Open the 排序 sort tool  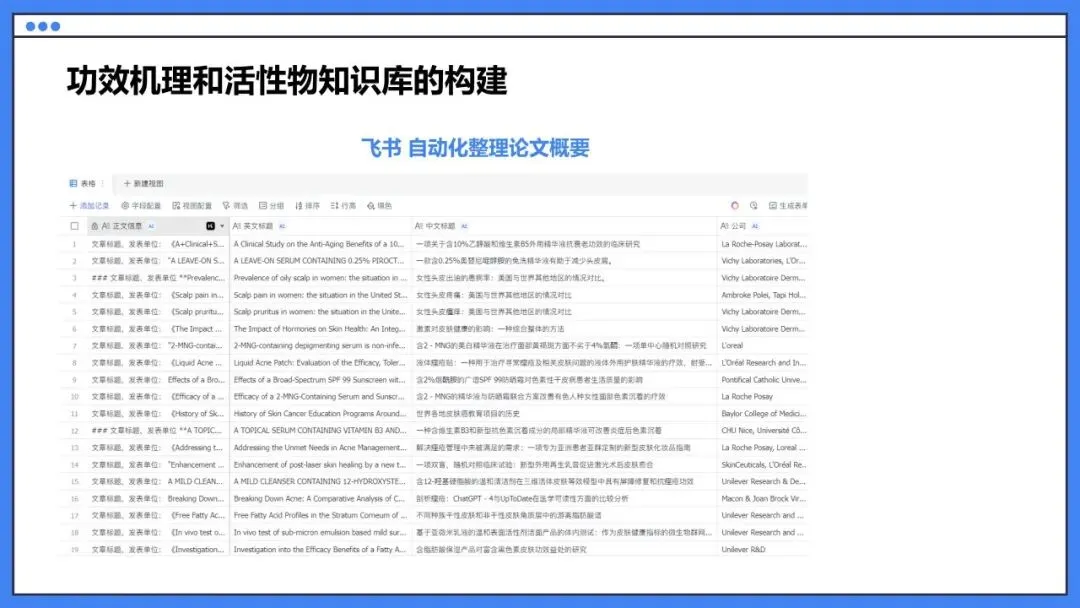pyautogui.click(x=307, y=206)
